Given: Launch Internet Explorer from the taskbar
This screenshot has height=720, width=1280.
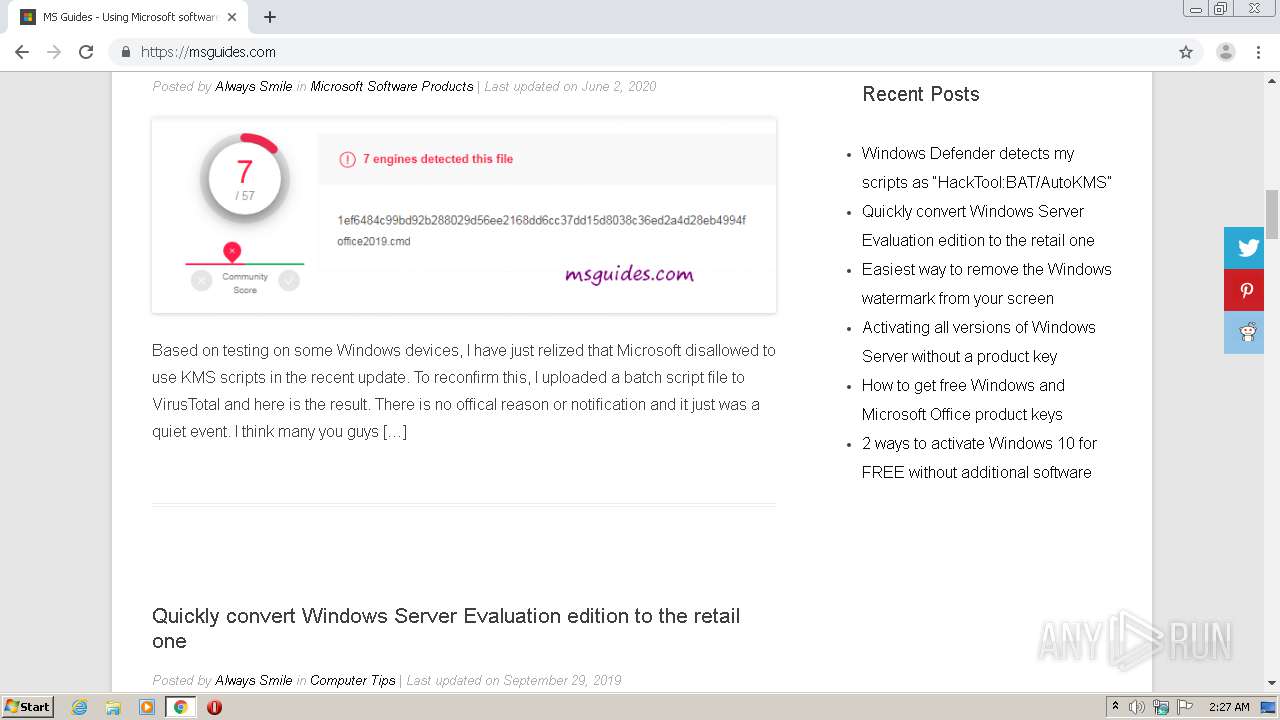Looking at the screenshot, I should 80,707.
